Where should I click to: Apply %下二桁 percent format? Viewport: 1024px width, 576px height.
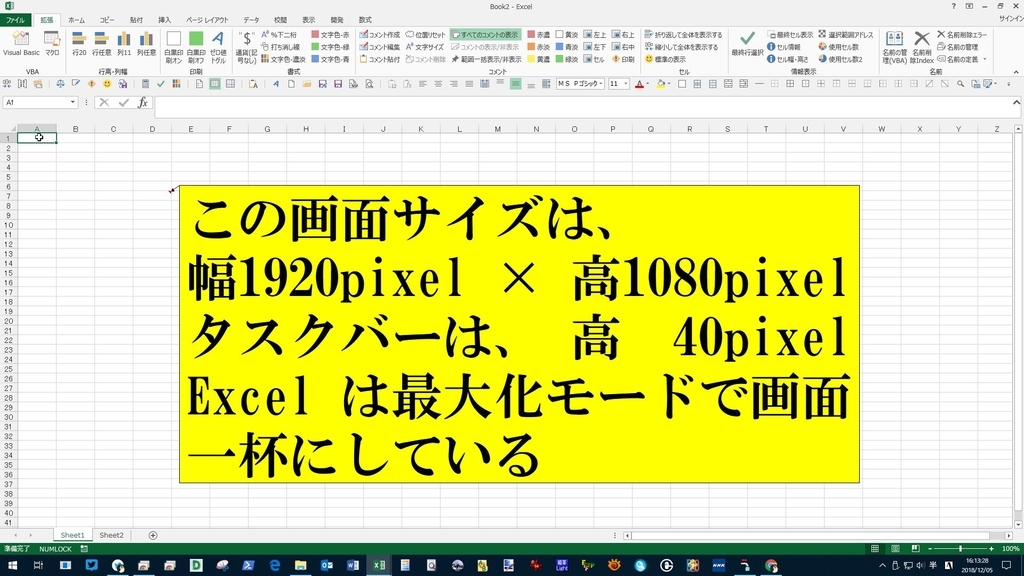279,35
